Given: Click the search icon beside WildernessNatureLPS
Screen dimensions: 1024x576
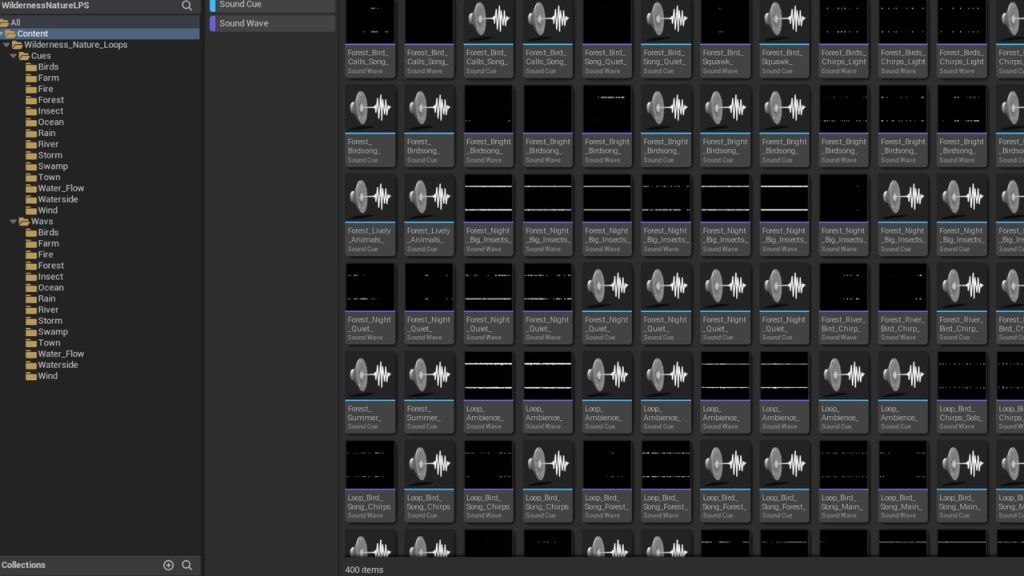Looking at the screenshot, I should pyautogui.click(x=186, y=6).
